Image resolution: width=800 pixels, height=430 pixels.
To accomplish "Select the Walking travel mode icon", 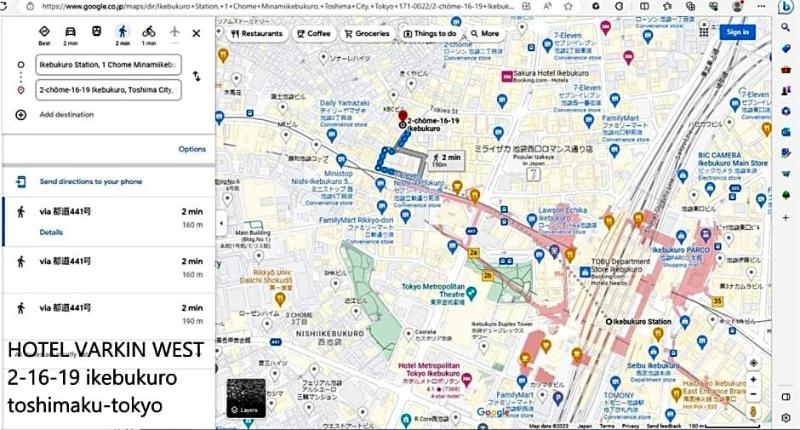I will (x=122, y=32).
